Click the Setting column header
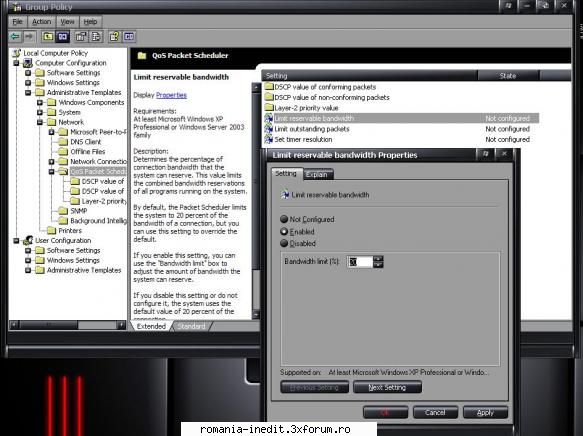583x436 pixels. pyautogui.click(x=370, y=75)
